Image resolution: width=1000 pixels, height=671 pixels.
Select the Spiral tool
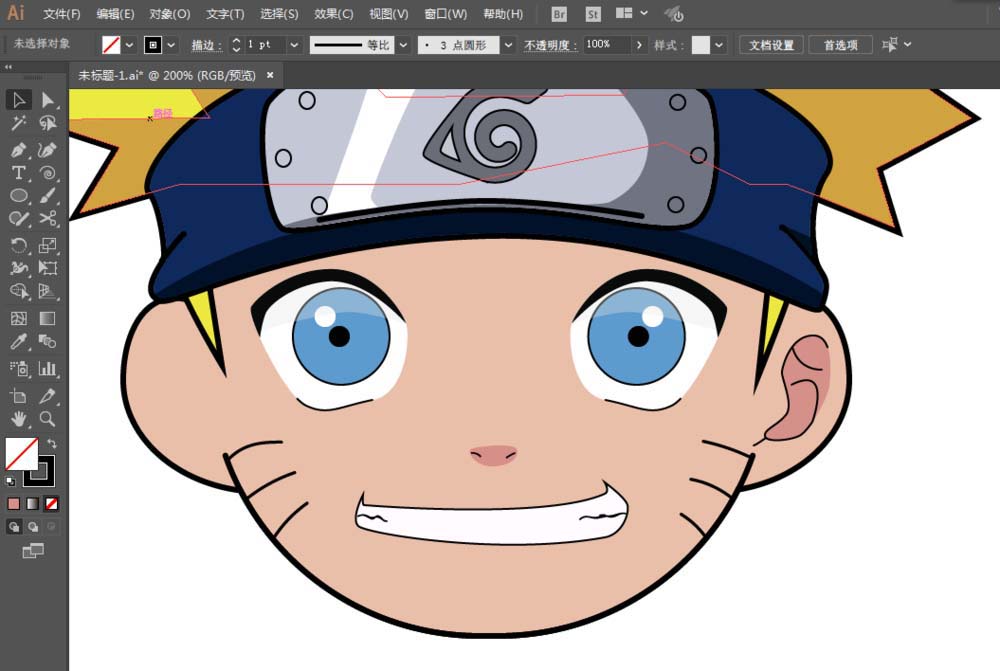(x=47, y=173)
